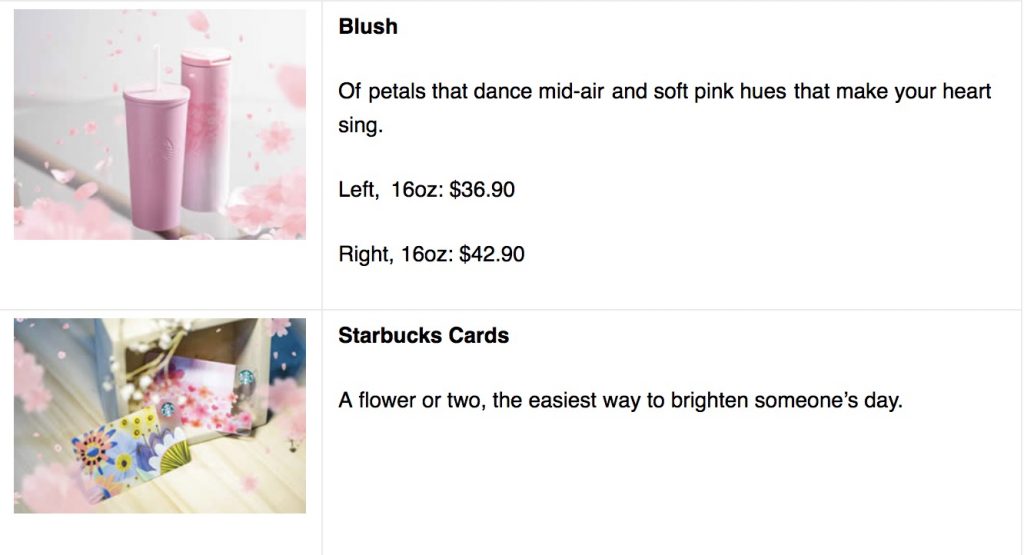The image size is (1024, 555).
Task: Click the Starbucks logo on the upper card
Action: [246, 378]
